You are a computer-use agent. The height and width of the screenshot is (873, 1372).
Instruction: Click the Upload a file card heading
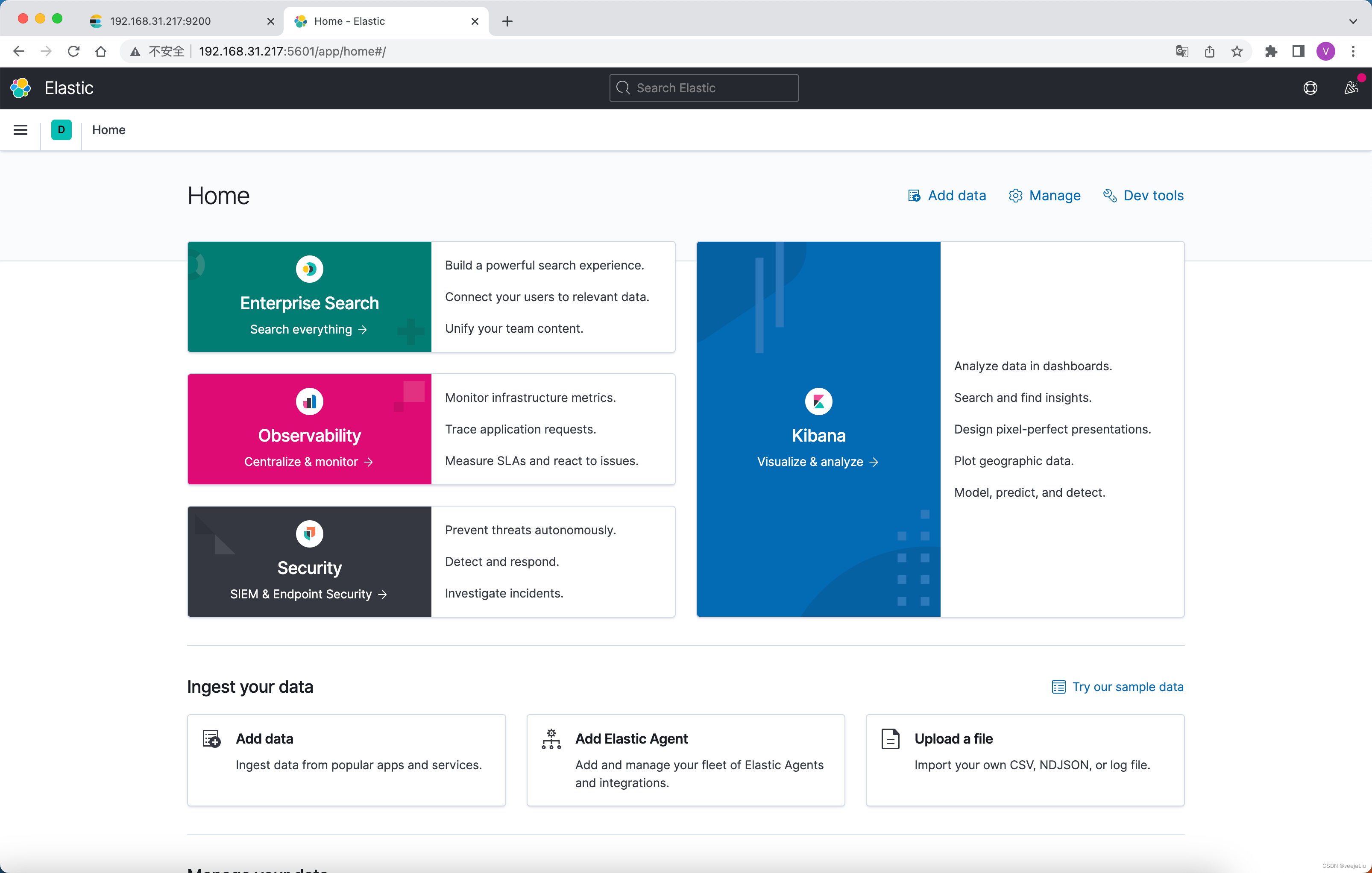point(953,738)
